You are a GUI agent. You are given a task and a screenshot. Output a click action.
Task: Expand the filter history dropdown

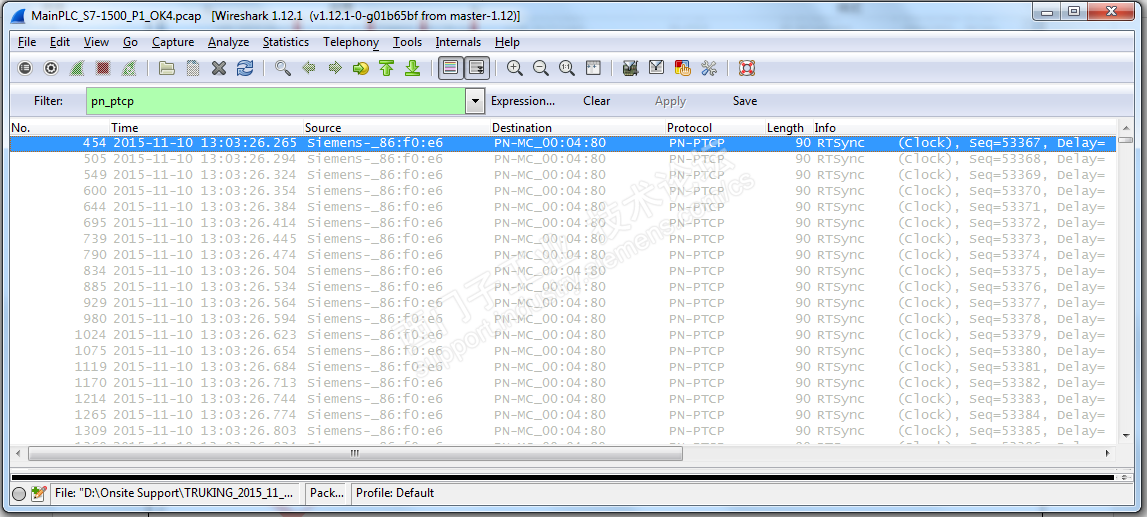pyautogui.click(x=476, y=101)
